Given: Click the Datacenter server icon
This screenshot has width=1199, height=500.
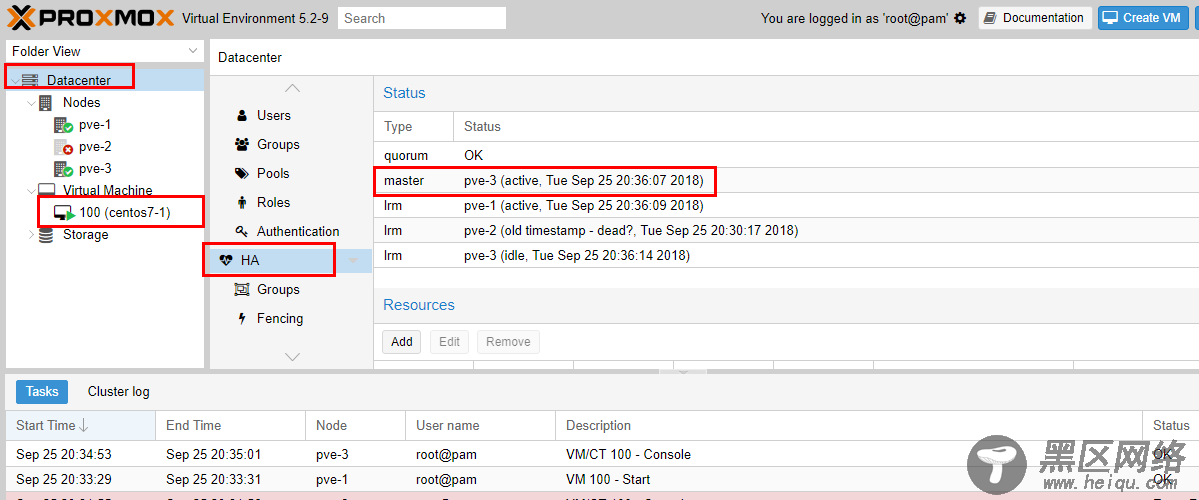Looking at the screenshot, I should (x=30, y=80).
